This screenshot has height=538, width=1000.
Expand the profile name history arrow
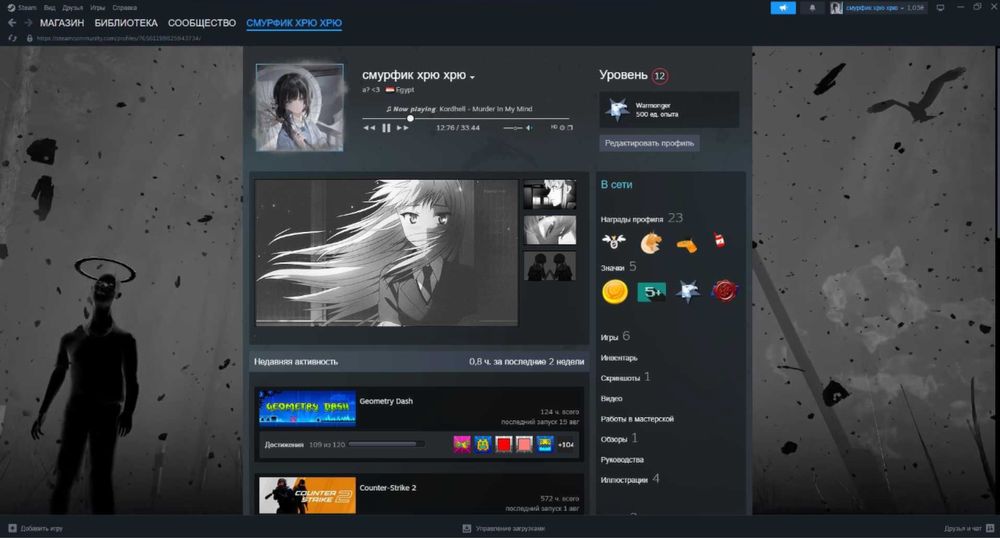coord(473,77)
